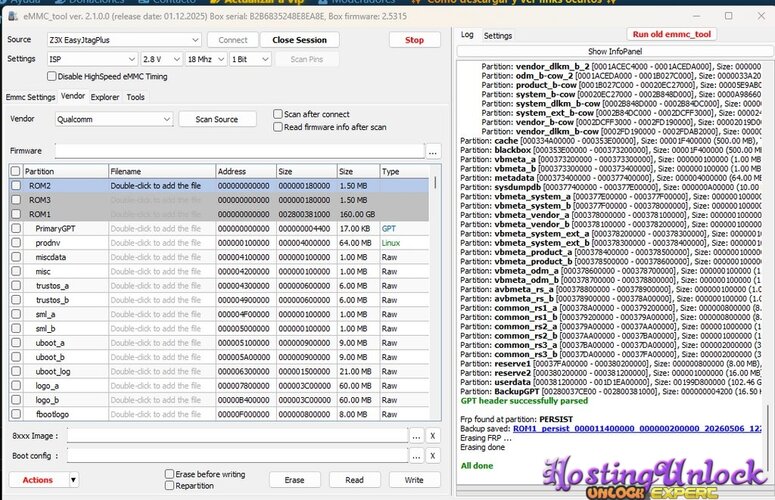Browse for the Boot config file
Screen dimensions: 775x500
(x=416, y=456)
